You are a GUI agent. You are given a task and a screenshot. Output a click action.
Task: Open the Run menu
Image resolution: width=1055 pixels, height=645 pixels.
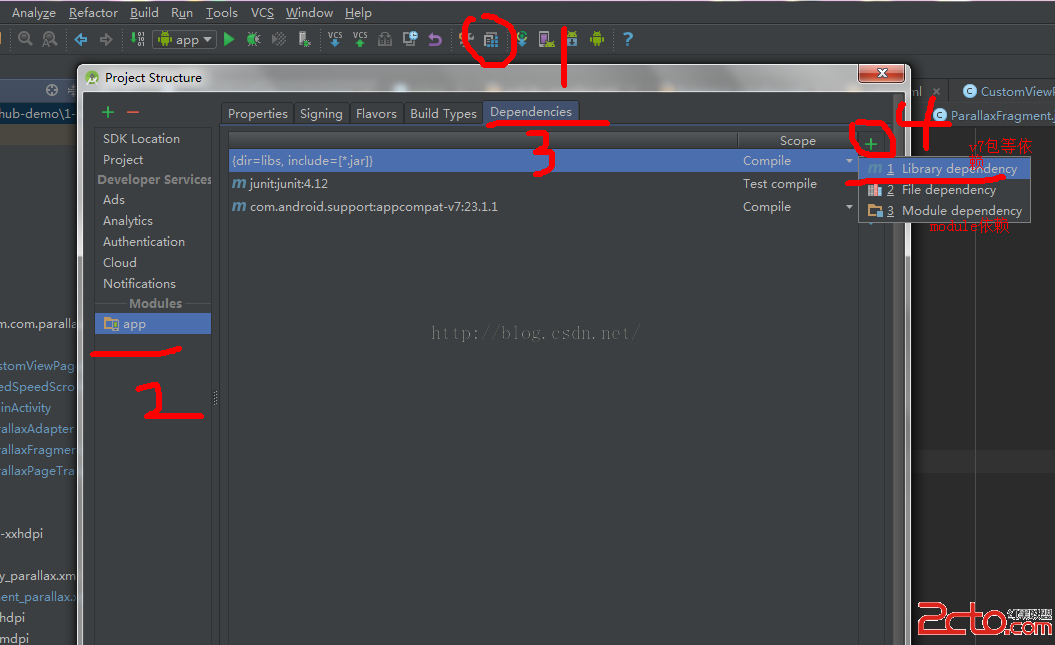point(182,13)
